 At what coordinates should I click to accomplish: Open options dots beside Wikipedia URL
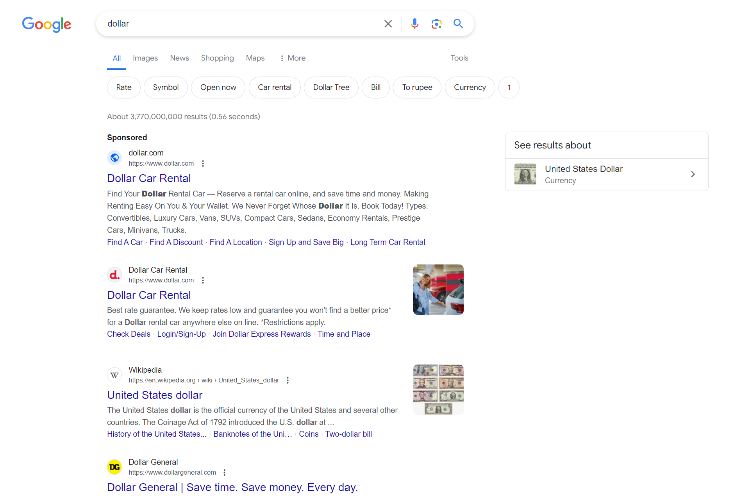(287, 381)
